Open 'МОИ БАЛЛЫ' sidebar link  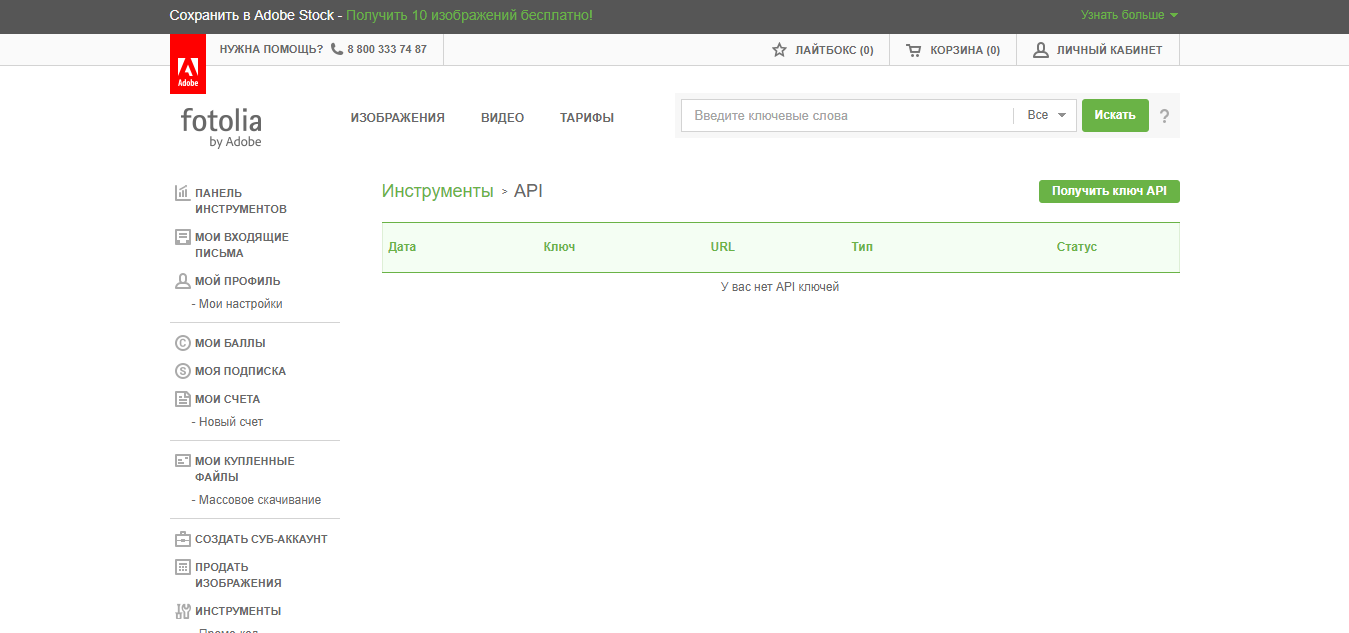(x=230, y=343)
